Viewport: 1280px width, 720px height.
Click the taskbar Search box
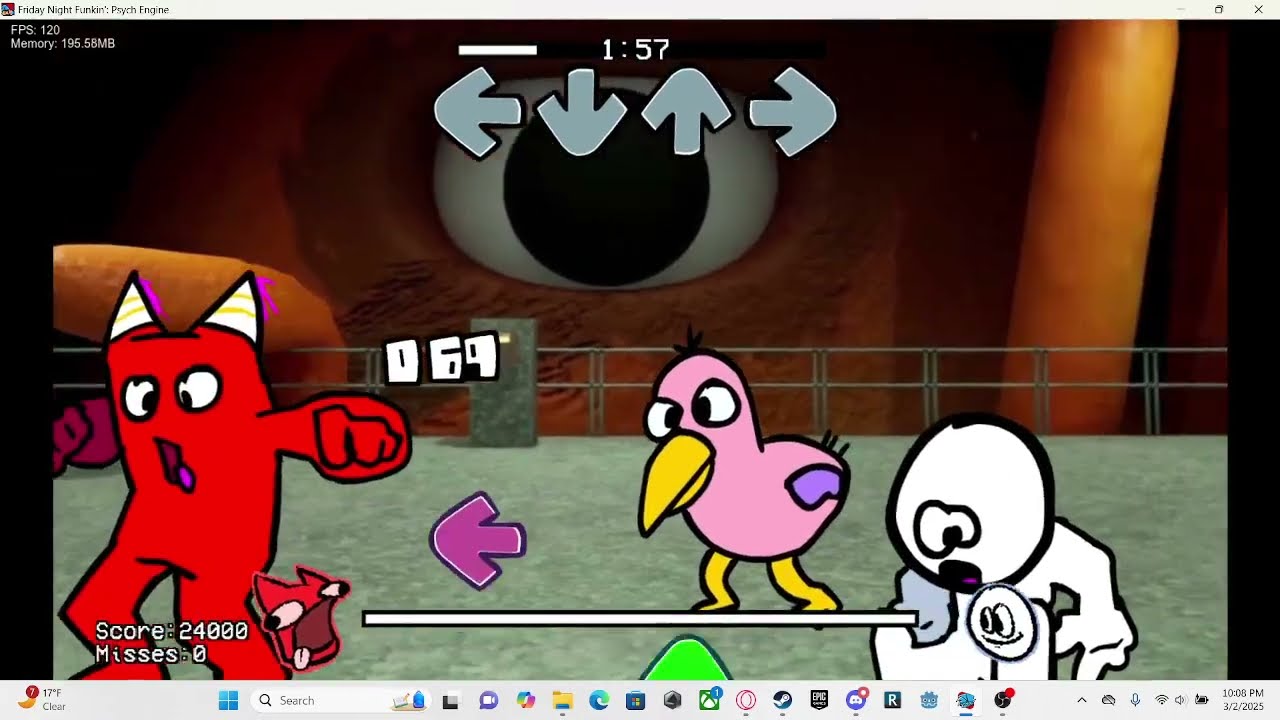coord(342,700)
